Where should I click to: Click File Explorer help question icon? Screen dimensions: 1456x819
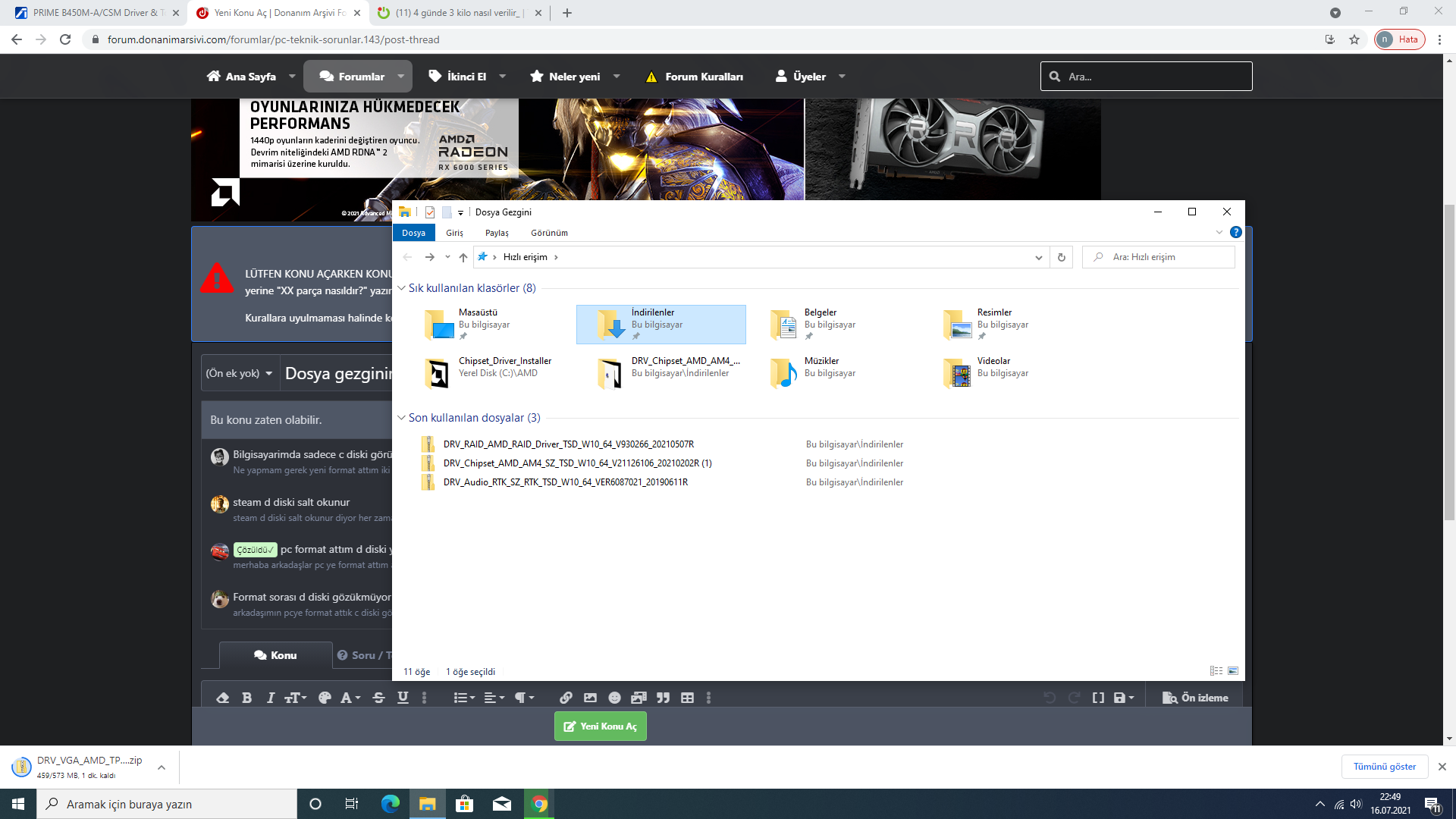point(1235,232)
